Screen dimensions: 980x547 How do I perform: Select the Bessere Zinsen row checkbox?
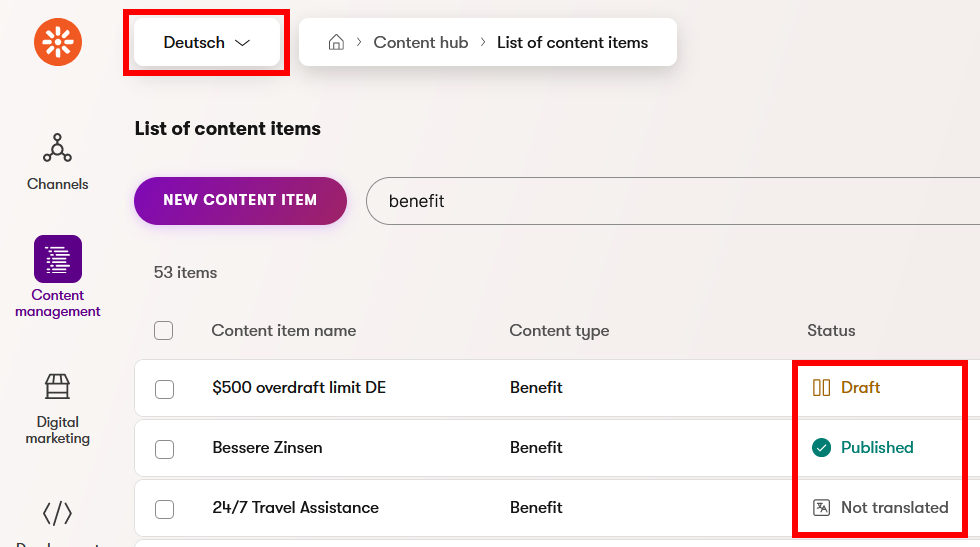coord(165,449)
